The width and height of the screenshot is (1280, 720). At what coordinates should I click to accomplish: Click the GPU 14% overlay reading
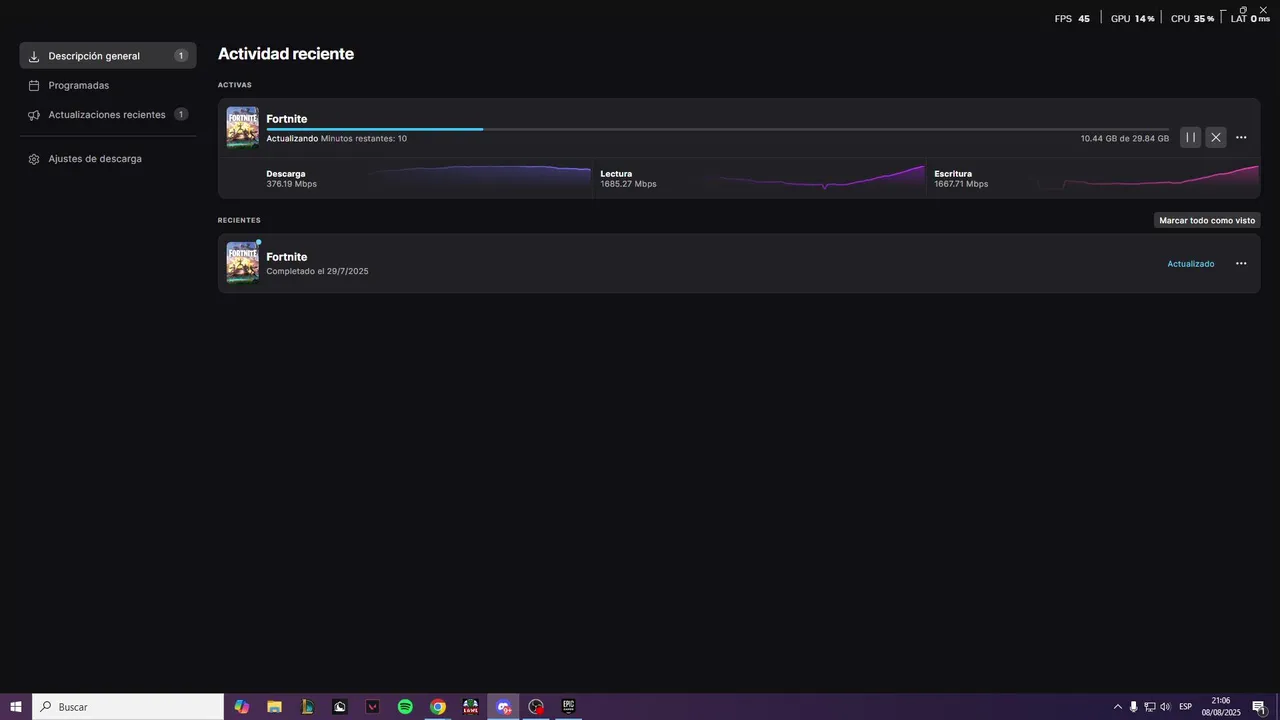[x=1133, y=19]
